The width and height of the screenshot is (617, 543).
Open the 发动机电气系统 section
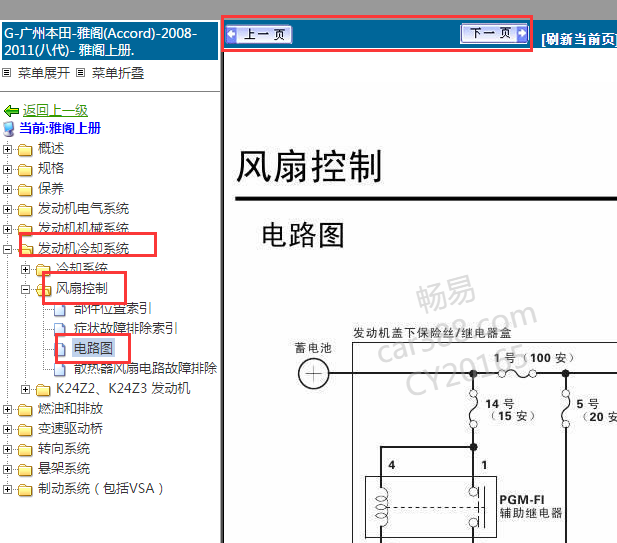[83, 209]
